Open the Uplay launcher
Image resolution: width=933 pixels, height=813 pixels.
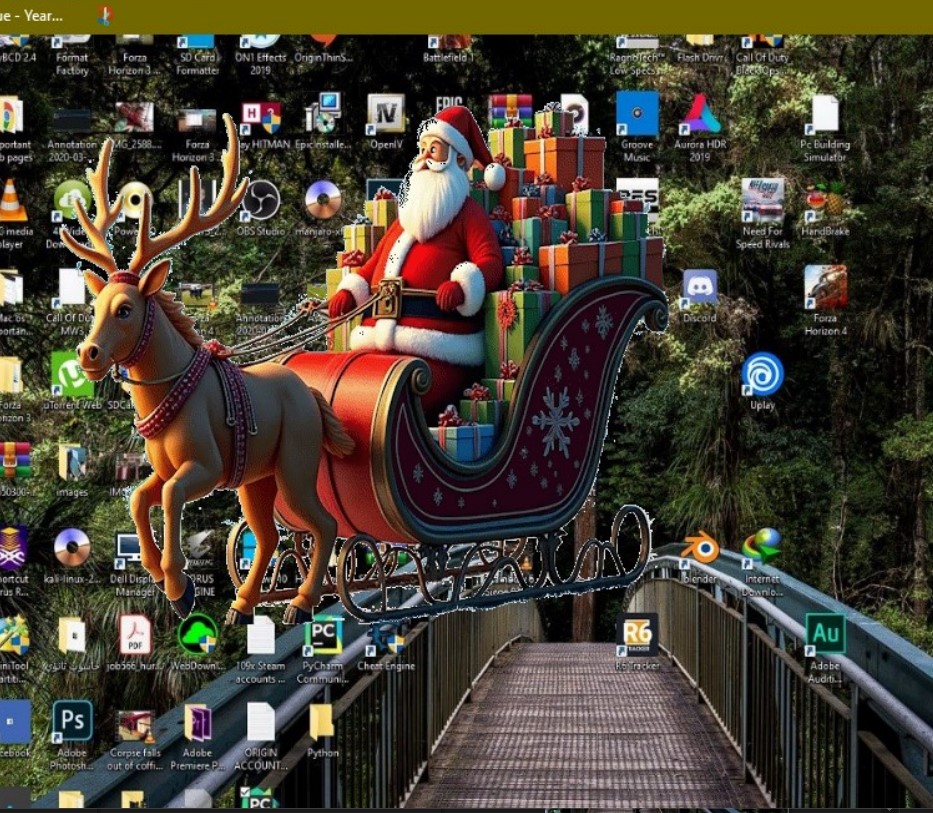761,376
